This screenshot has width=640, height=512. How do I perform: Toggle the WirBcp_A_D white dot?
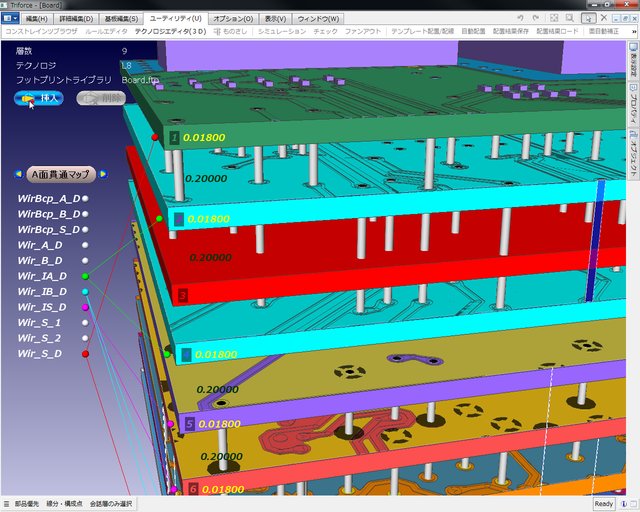85,199
